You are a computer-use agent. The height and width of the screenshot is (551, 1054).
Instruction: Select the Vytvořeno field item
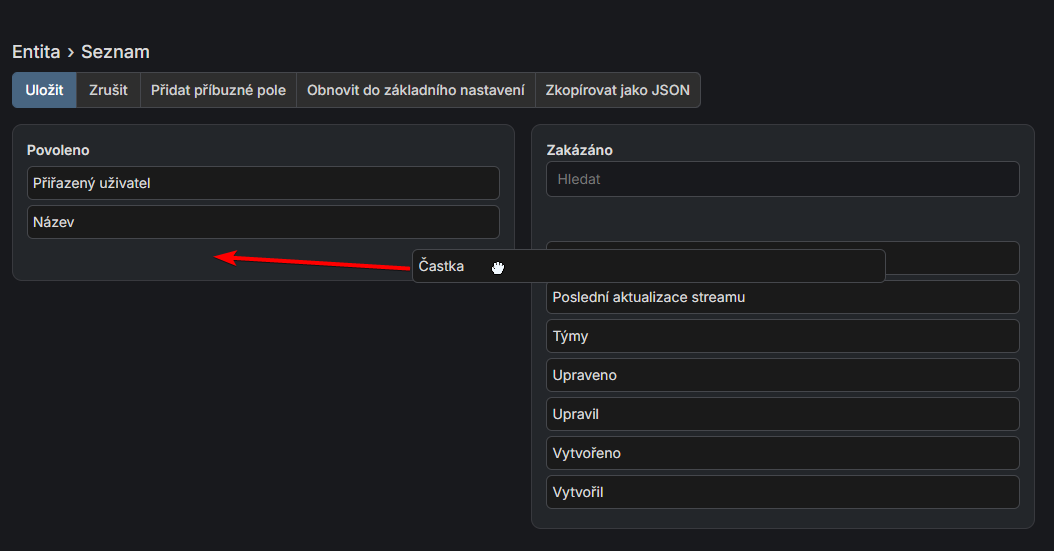click(x=782, y=453)
